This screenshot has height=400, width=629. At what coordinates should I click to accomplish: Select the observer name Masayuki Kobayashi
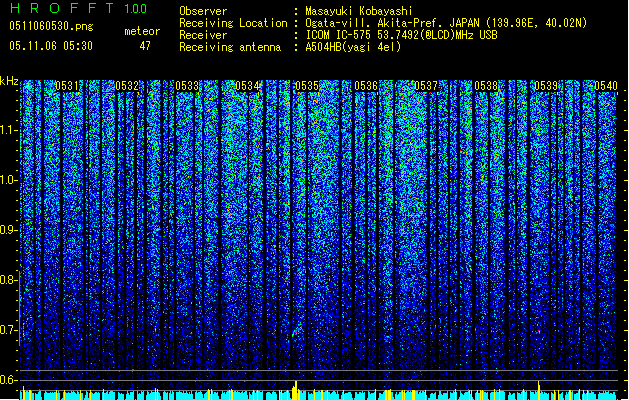pyautogui.click(x=359, y=11)
